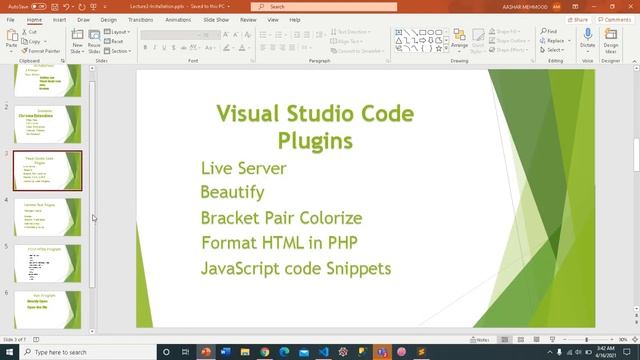This screenshot has height=360, width=640.
Task: Click the zoom in plus button
Action: [x=612, y=340]
